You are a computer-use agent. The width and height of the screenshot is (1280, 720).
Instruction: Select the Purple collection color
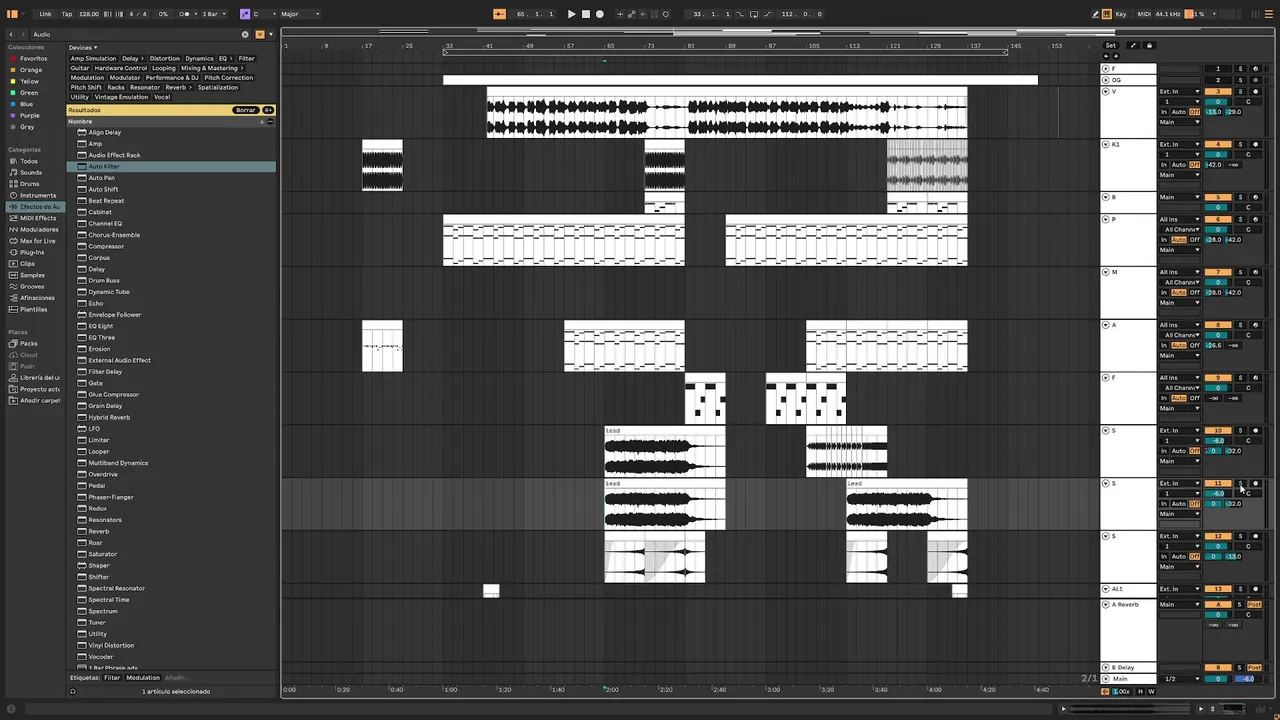point(30,115)
